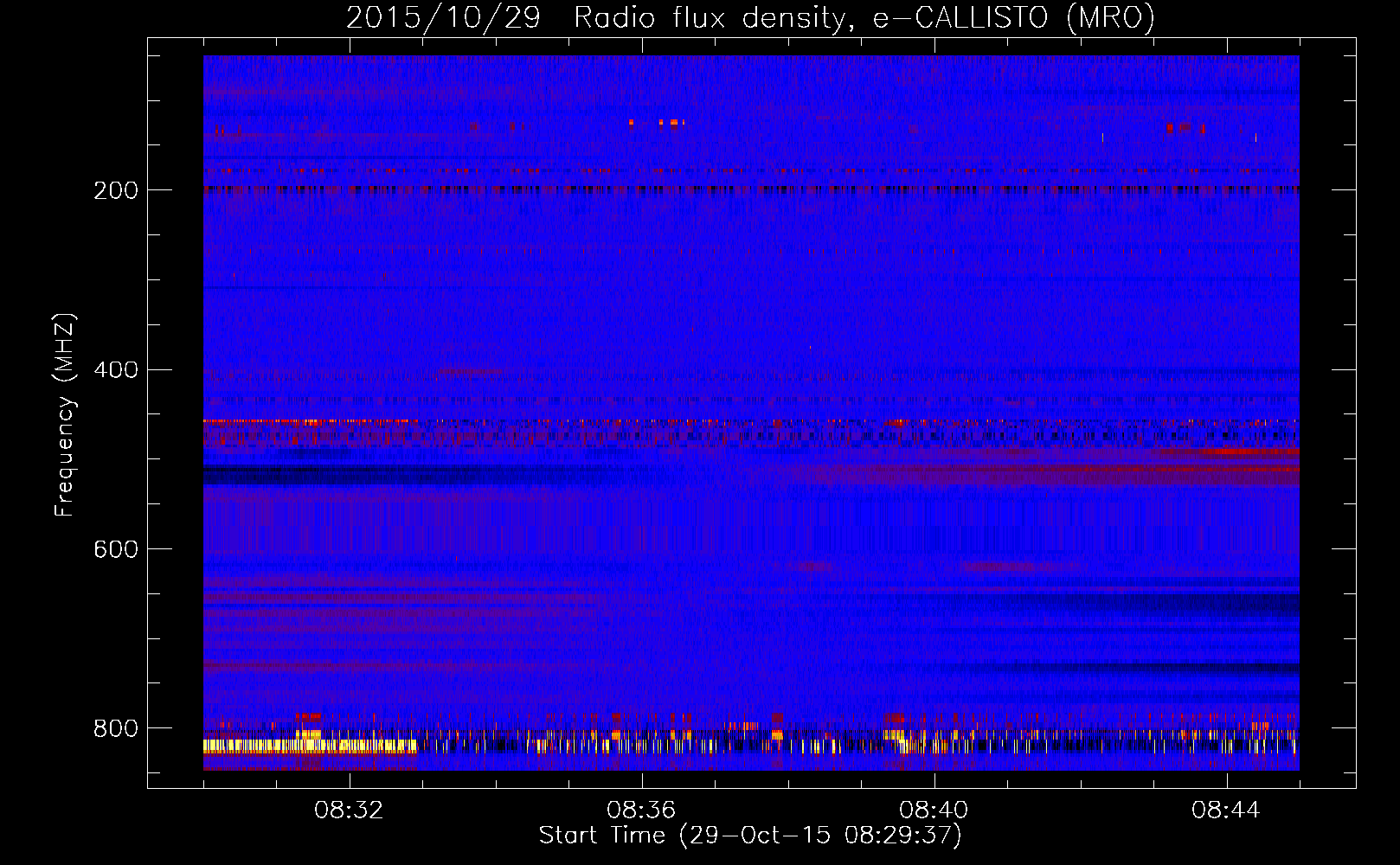Click the 200 frequency tick label
The image size is (1400, 865).
[x=116, y=190]
